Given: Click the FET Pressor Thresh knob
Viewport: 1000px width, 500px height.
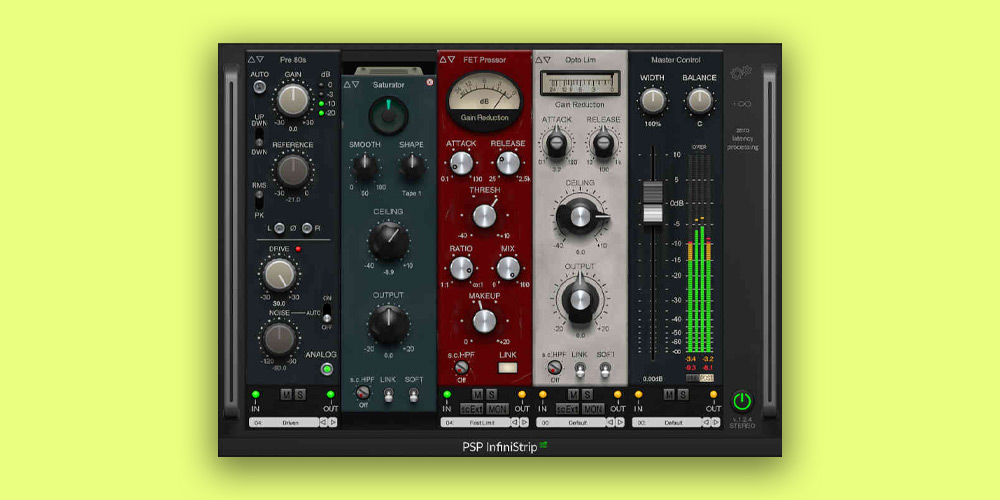Looking at the screenshot, I should click(484, 215).
